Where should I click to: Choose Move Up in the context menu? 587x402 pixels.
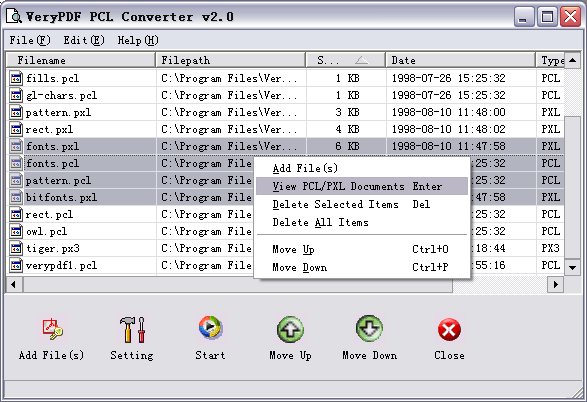coord(362,249)
